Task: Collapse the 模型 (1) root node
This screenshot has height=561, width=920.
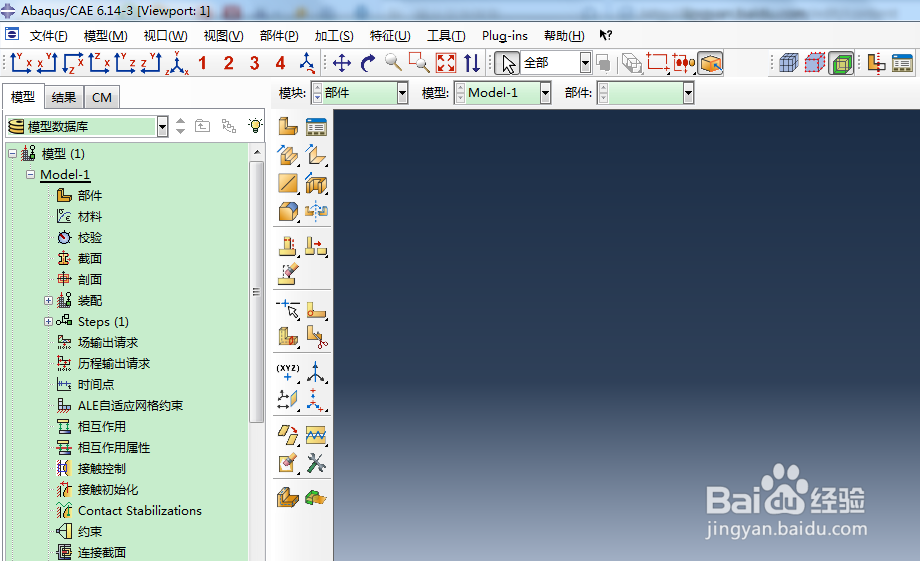Action: (x=12, y=154)
